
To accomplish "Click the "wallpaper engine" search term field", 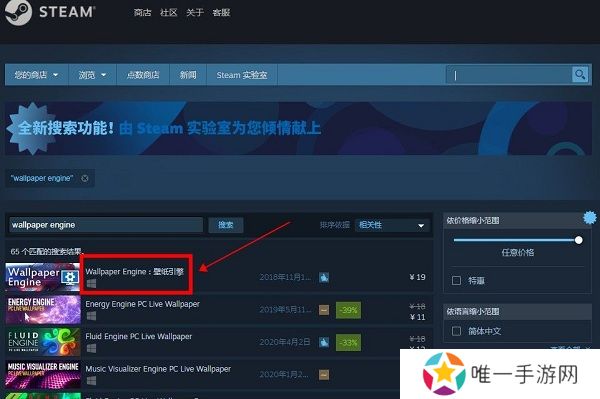I will (106, 225).
